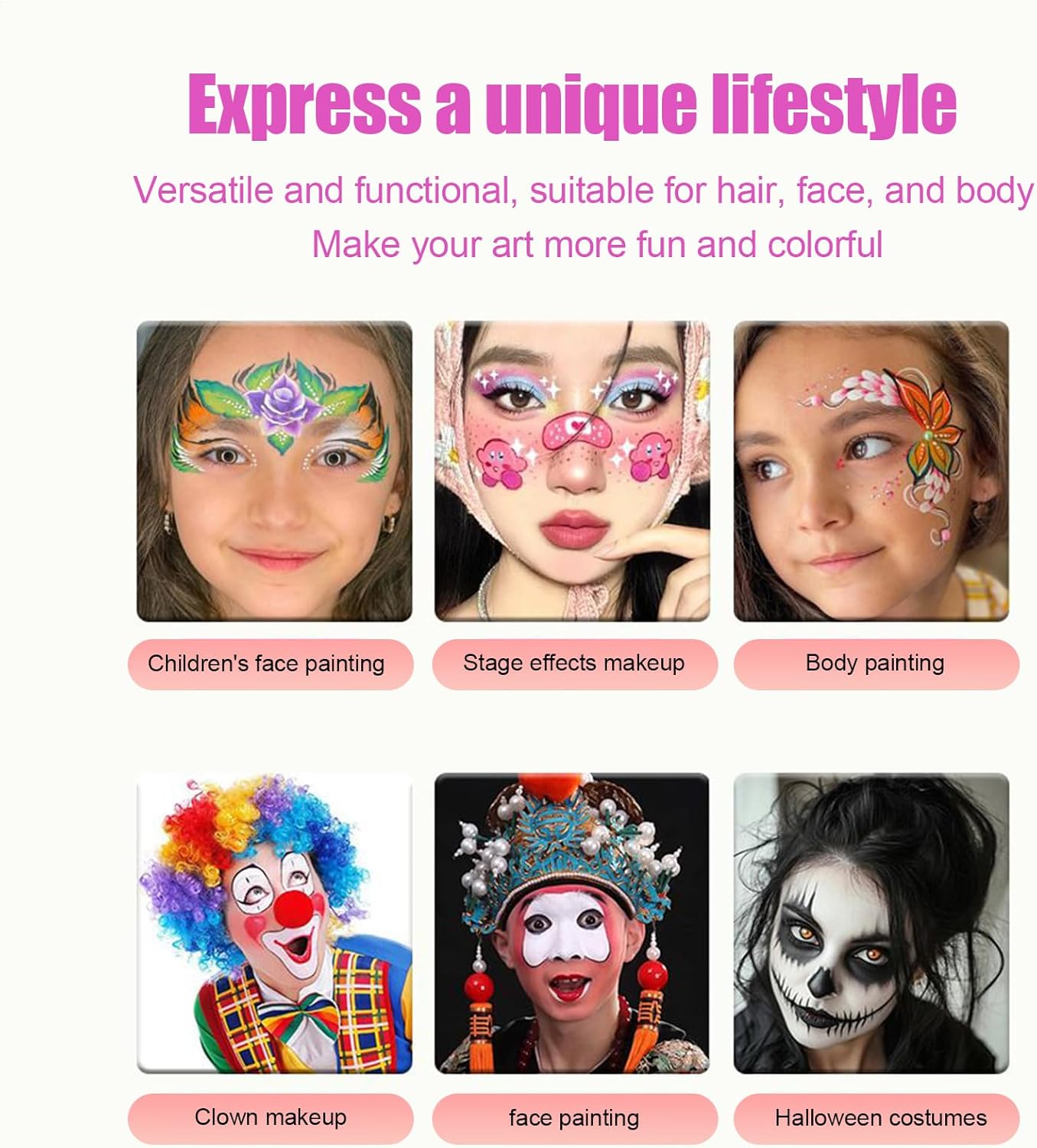
Task: Click the Body painting label
Action: pyautogui.click(x=876, y=664)
